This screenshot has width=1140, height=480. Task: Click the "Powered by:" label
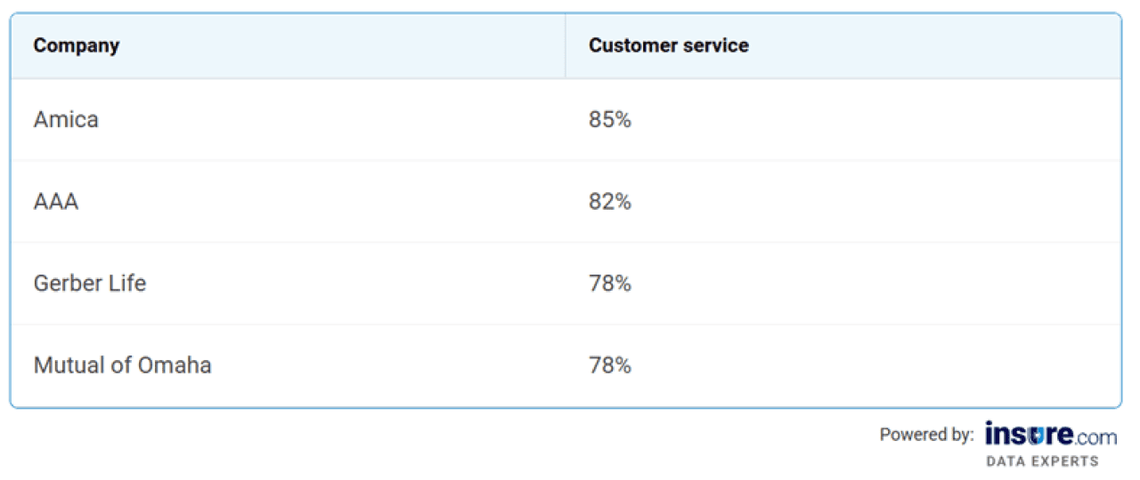(926, 435)
